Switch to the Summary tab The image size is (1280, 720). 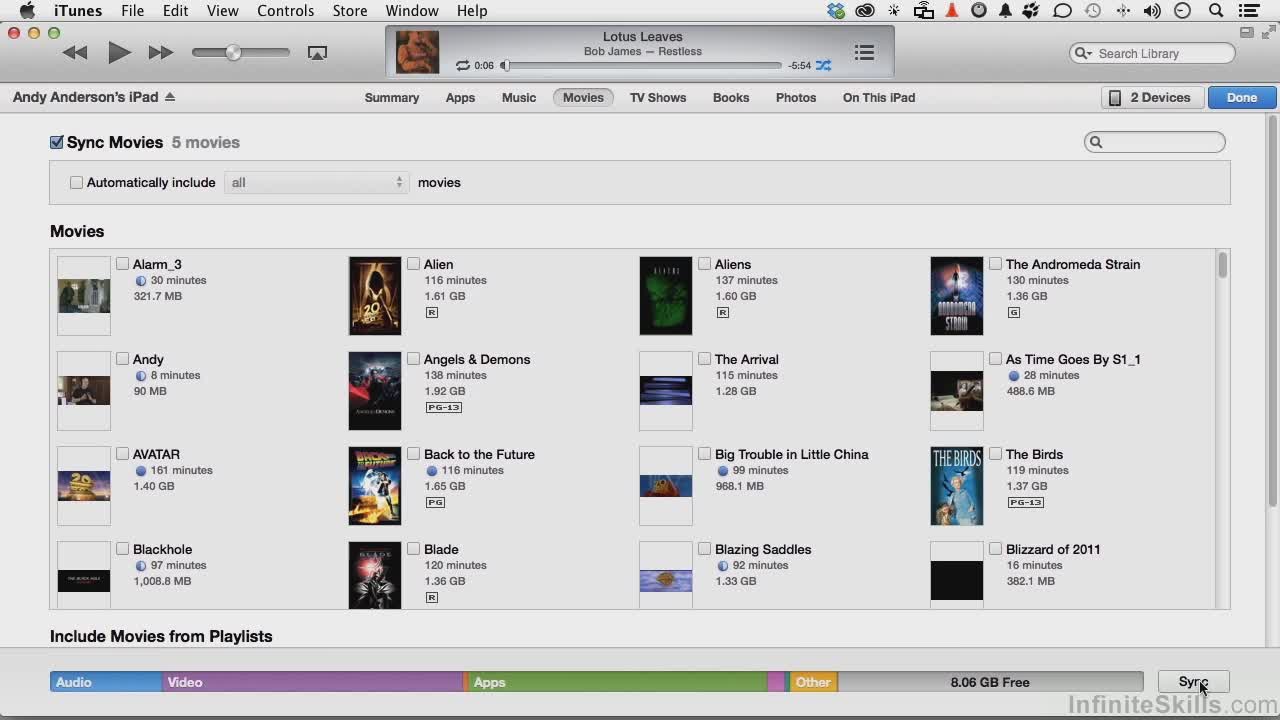tap(392, 97)
